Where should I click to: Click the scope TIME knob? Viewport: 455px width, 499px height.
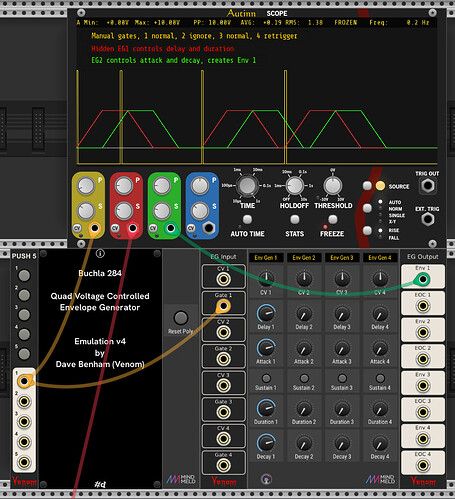pos(247,185)
